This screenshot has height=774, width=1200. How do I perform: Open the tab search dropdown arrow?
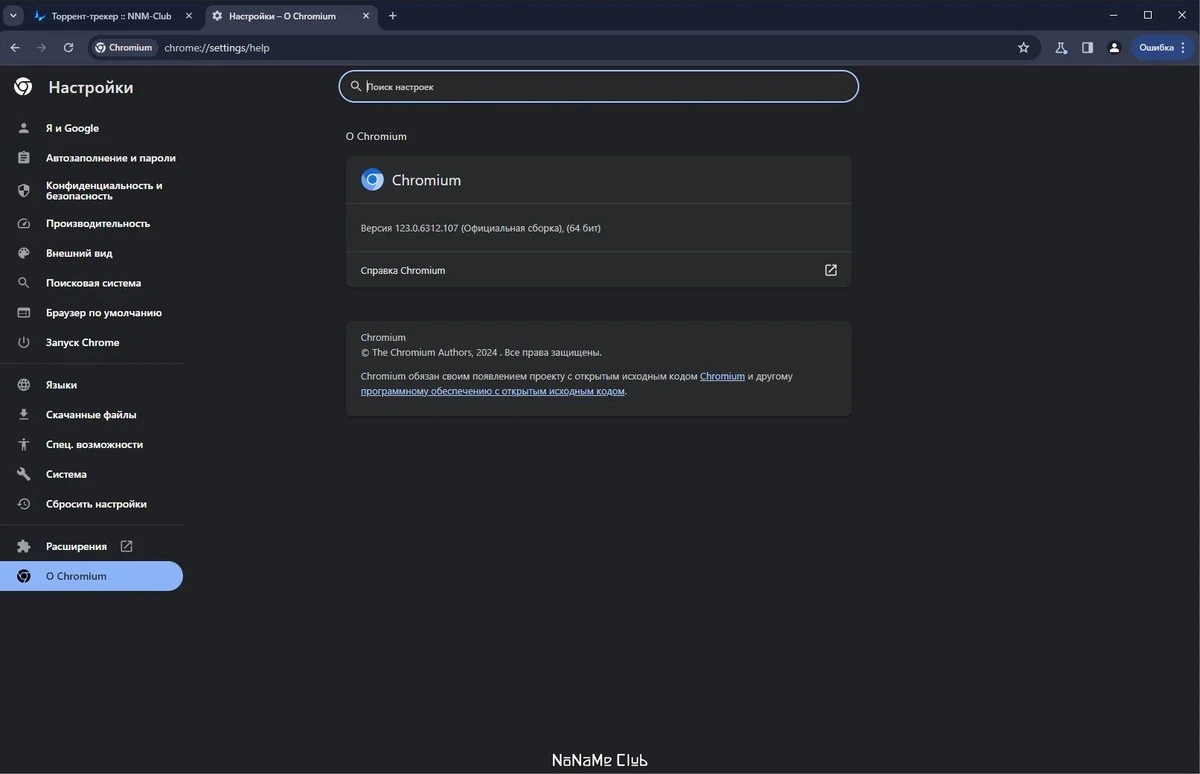coord(14,16)
